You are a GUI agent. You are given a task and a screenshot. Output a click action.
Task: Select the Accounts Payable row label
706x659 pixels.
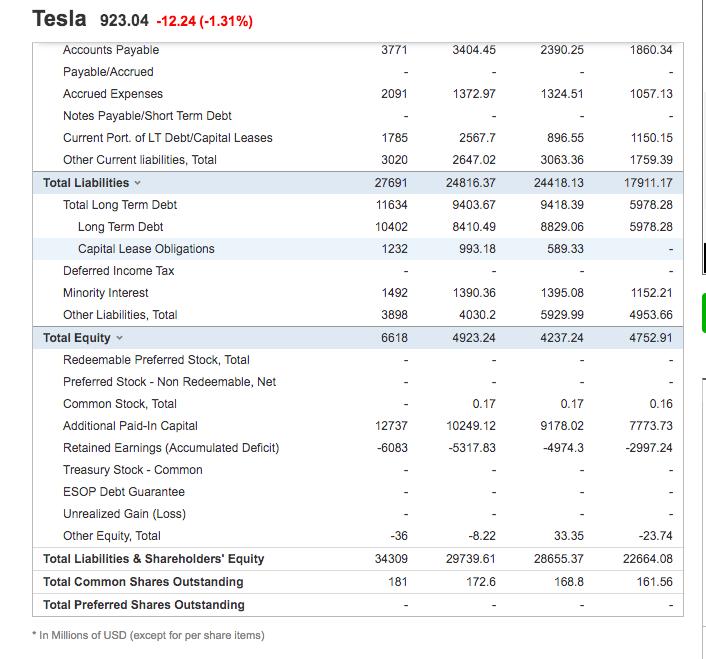pos(111,50)
